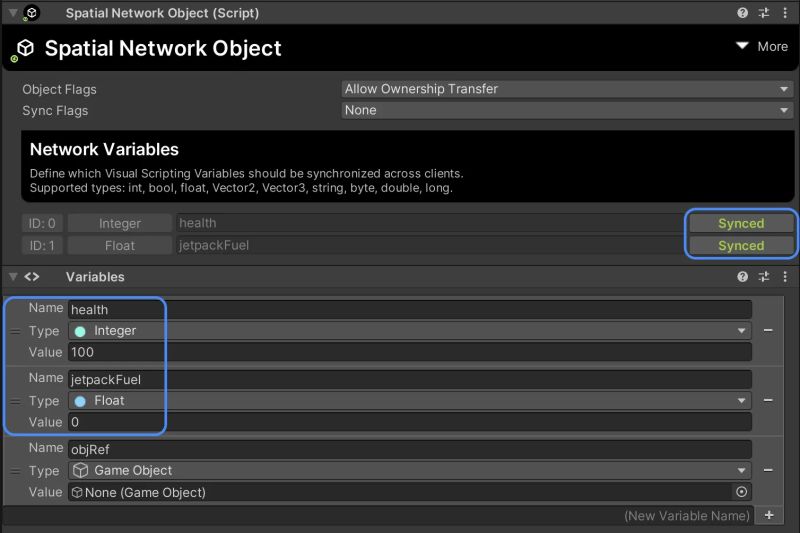Open object picker for objRef value
This screenshot has width=800, height=533.
coord(741,492)
